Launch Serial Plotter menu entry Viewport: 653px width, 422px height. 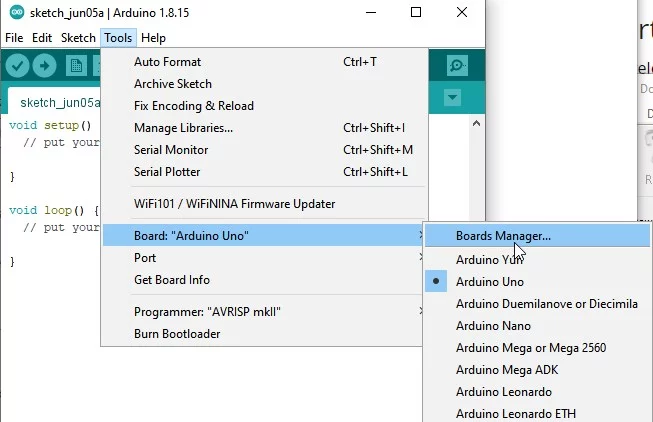pyautogui.click(x=265, y=172)
